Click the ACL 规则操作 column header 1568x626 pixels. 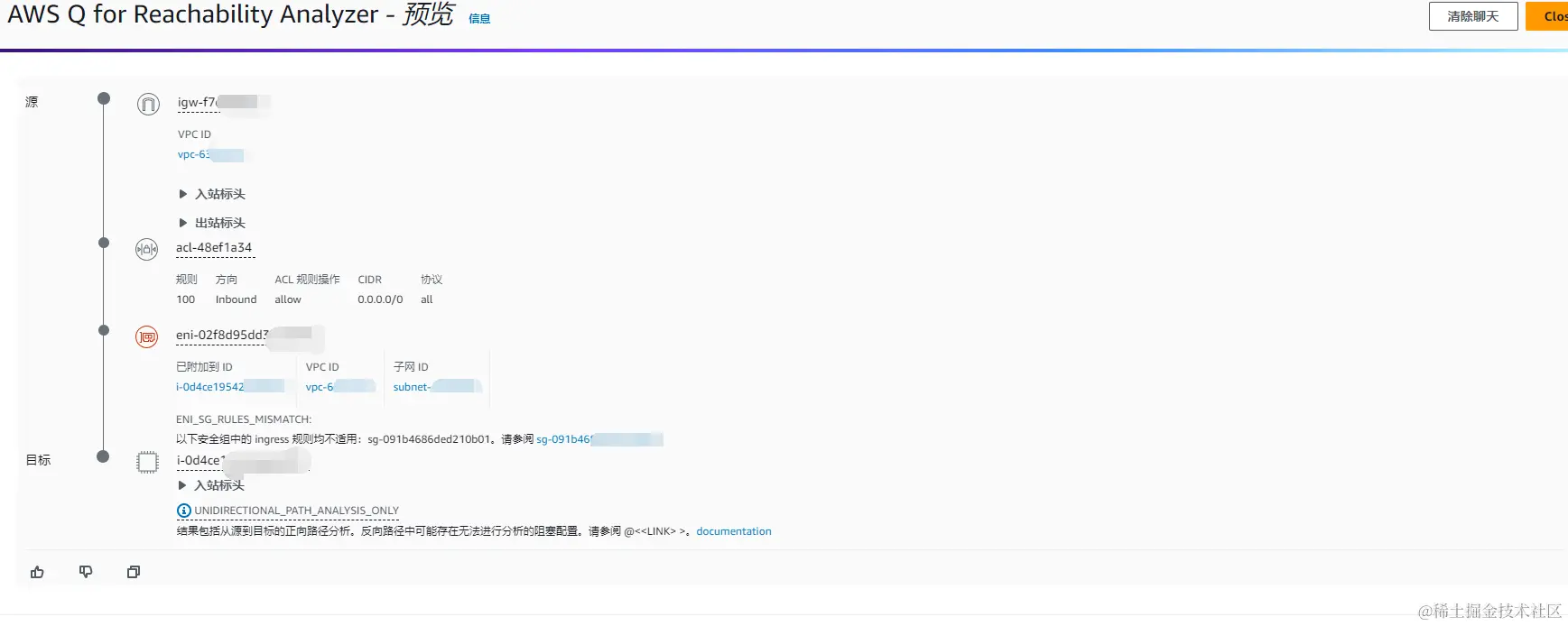pyautogui.click(x=307, y=280)
